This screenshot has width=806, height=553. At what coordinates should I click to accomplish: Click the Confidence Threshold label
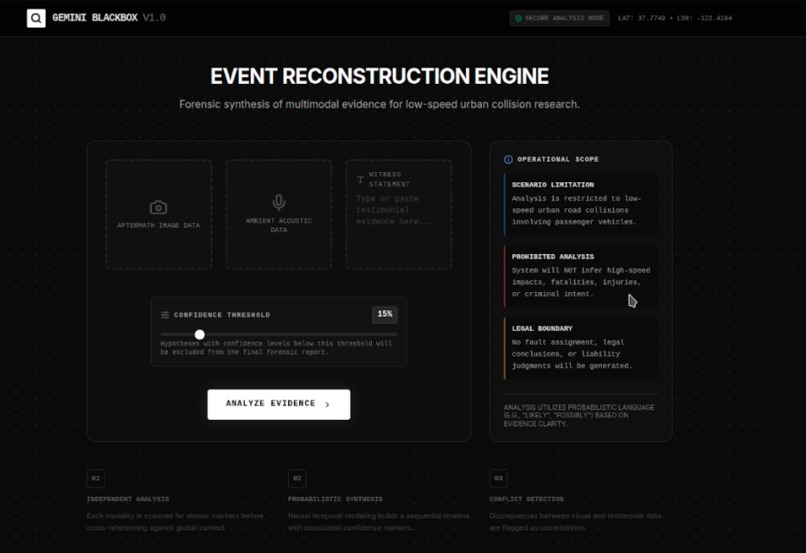(x=222, y=315)
